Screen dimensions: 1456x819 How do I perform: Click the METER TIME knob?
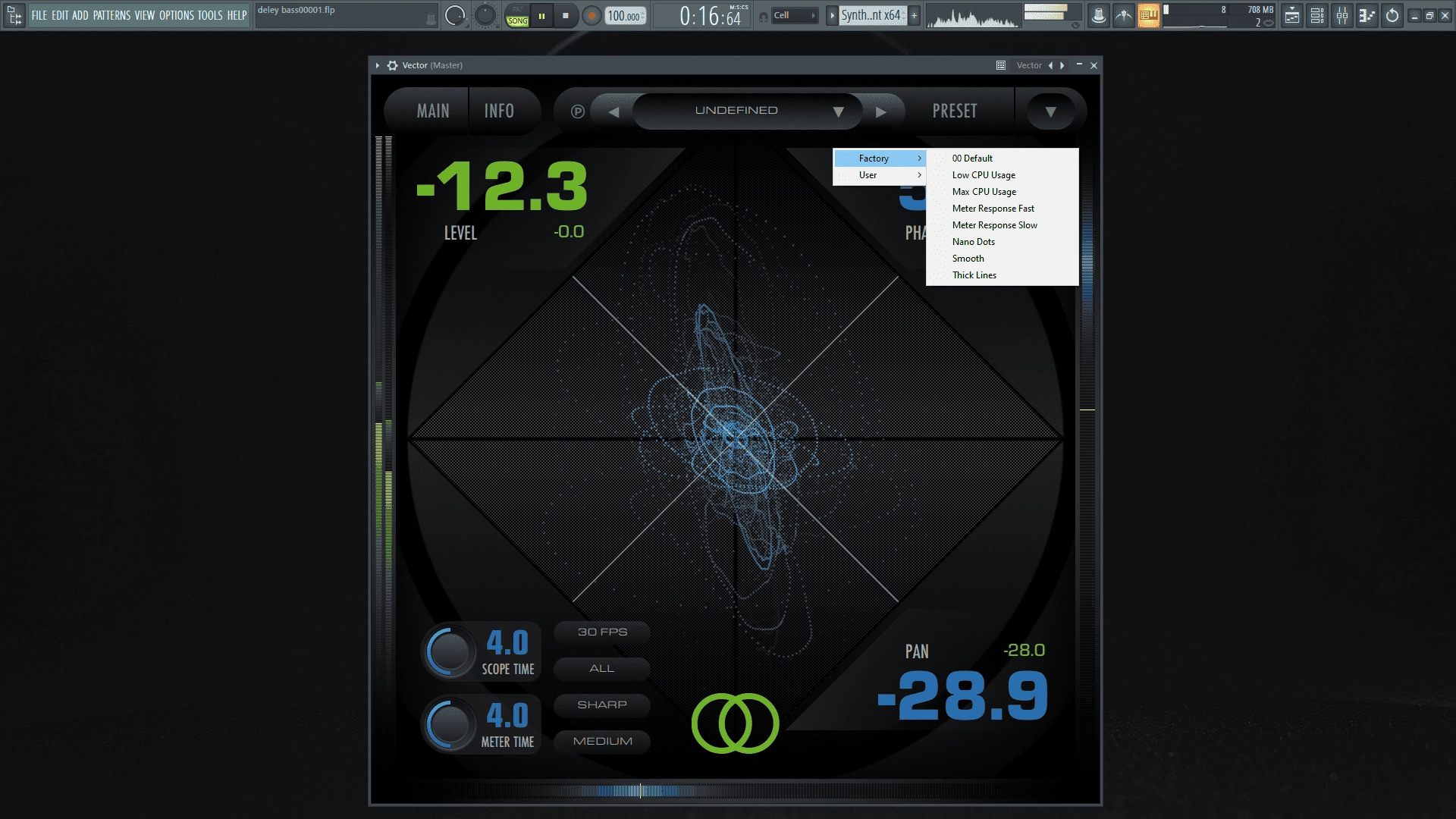[449, 724]
